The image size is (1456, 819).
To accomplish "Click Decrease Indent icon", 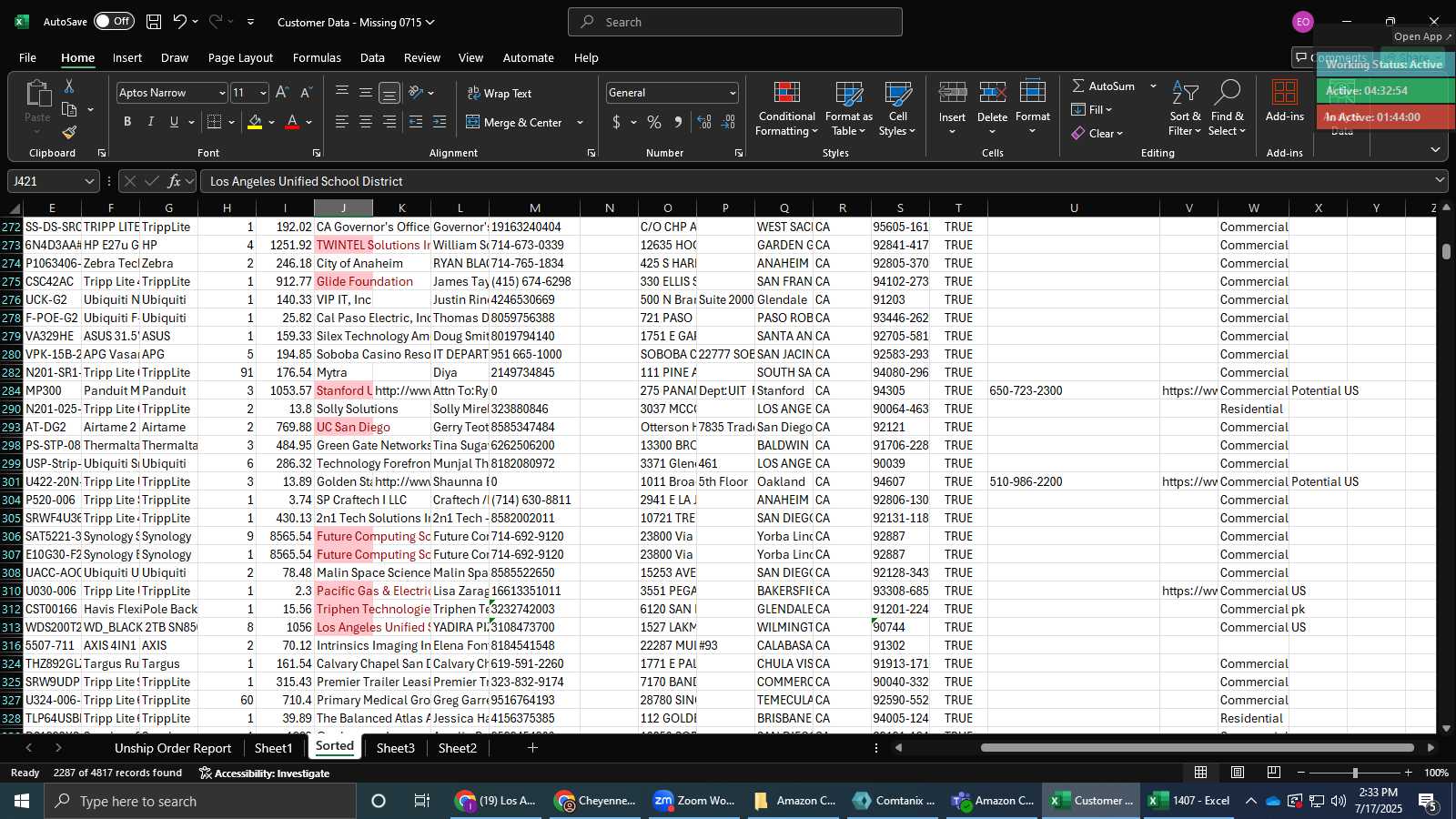I will point(416,122).
